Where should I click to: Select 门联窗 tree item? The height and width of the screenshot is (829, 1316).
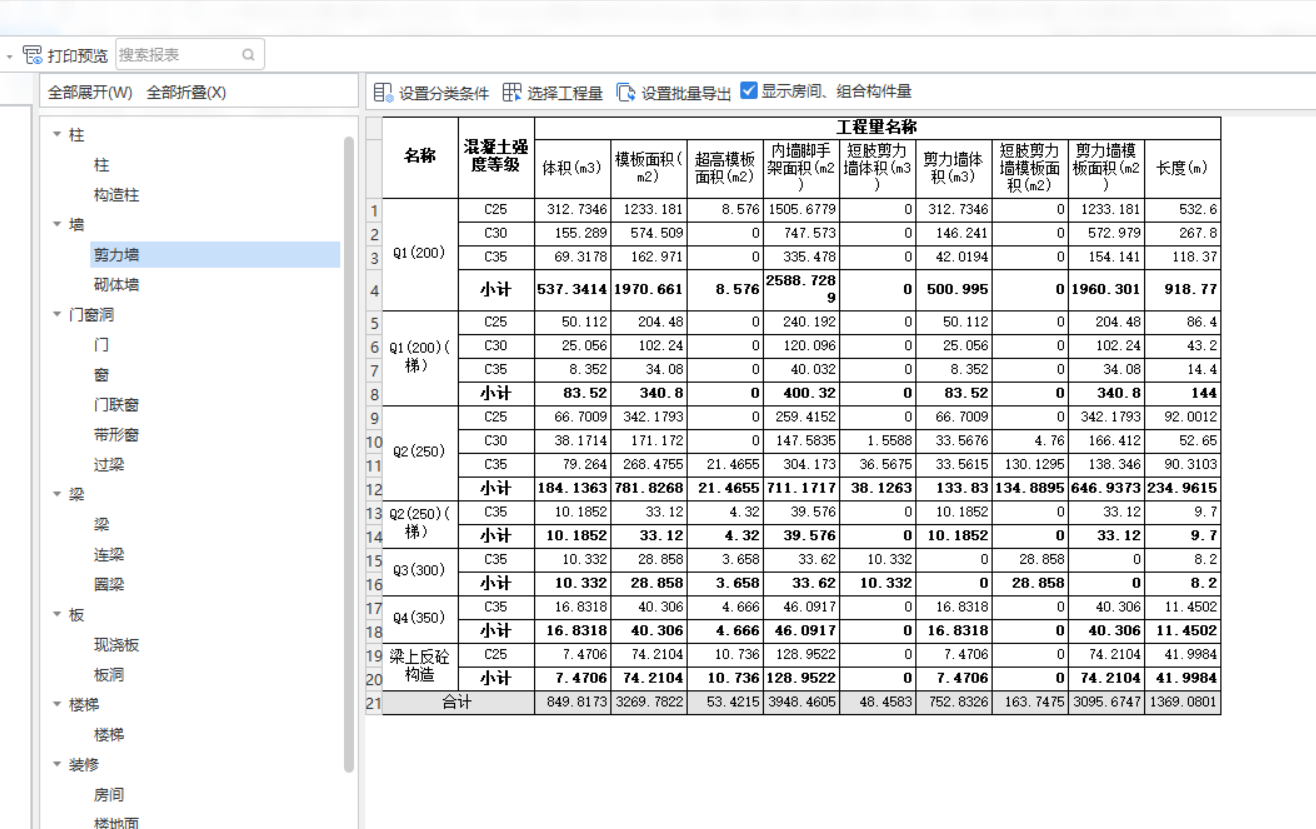pyautogui.click(x=116, y=405)
